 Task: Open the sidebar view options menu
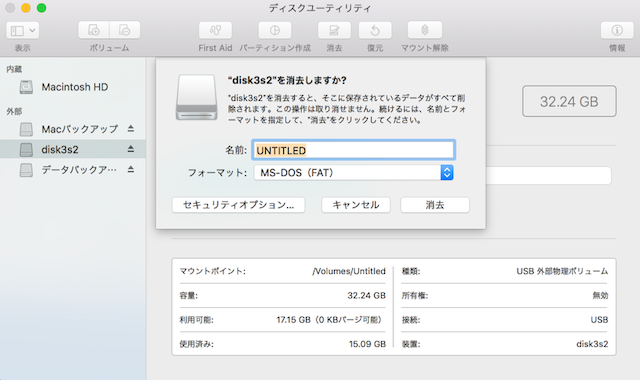(x=22, y=31)
